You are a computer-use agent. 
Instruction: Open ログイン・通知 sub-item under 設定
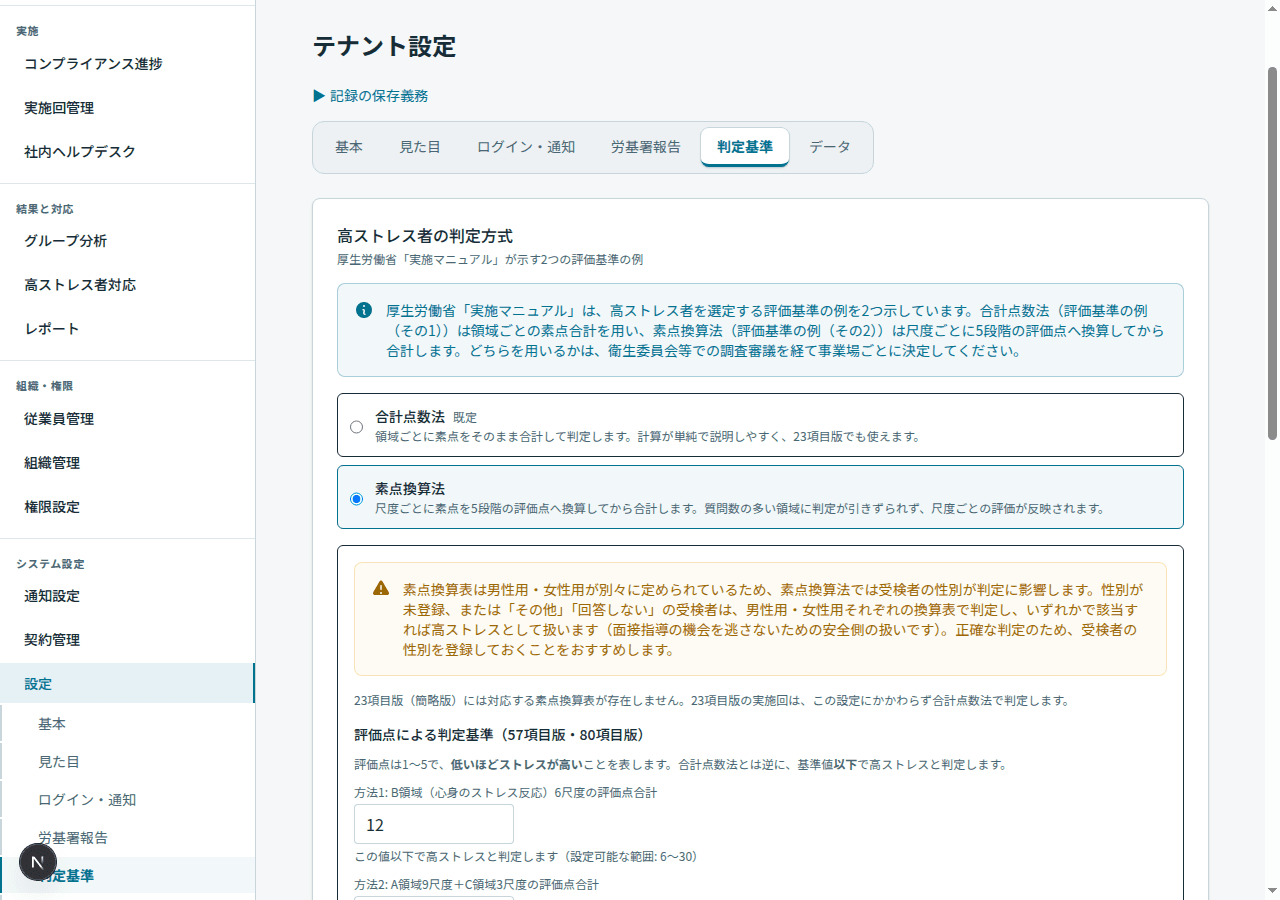(127, 800)
